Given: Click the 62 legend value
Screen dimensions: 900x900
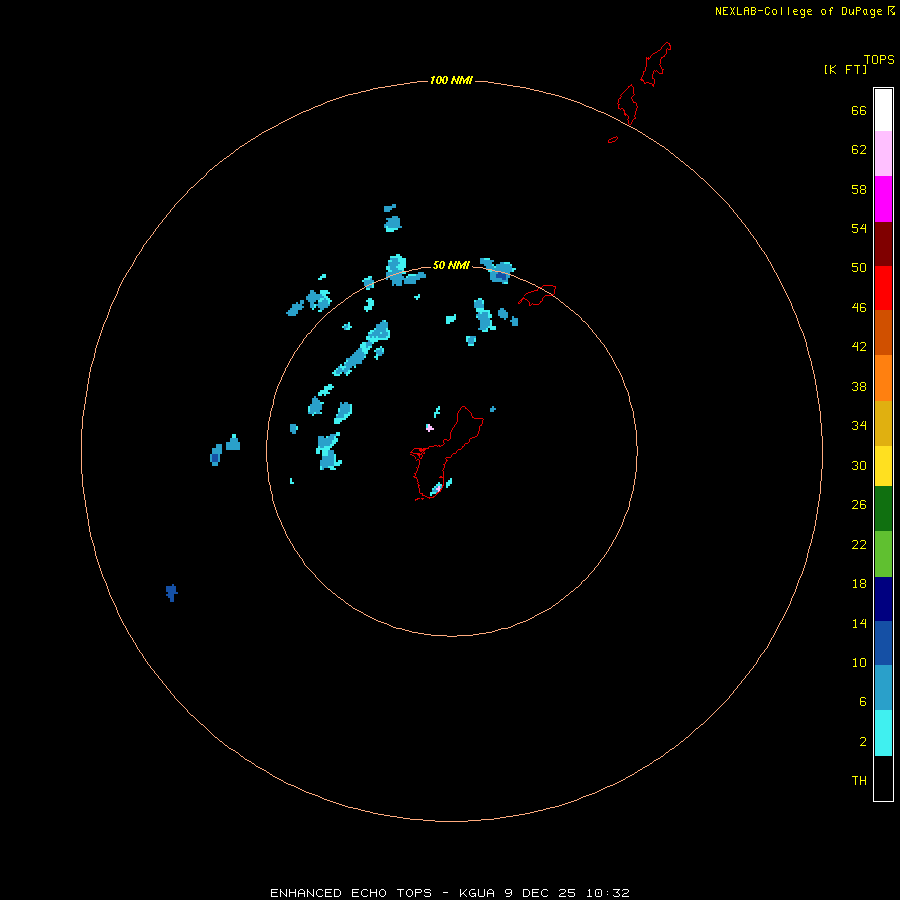Looking at the screenshot, I should [859, 150].
